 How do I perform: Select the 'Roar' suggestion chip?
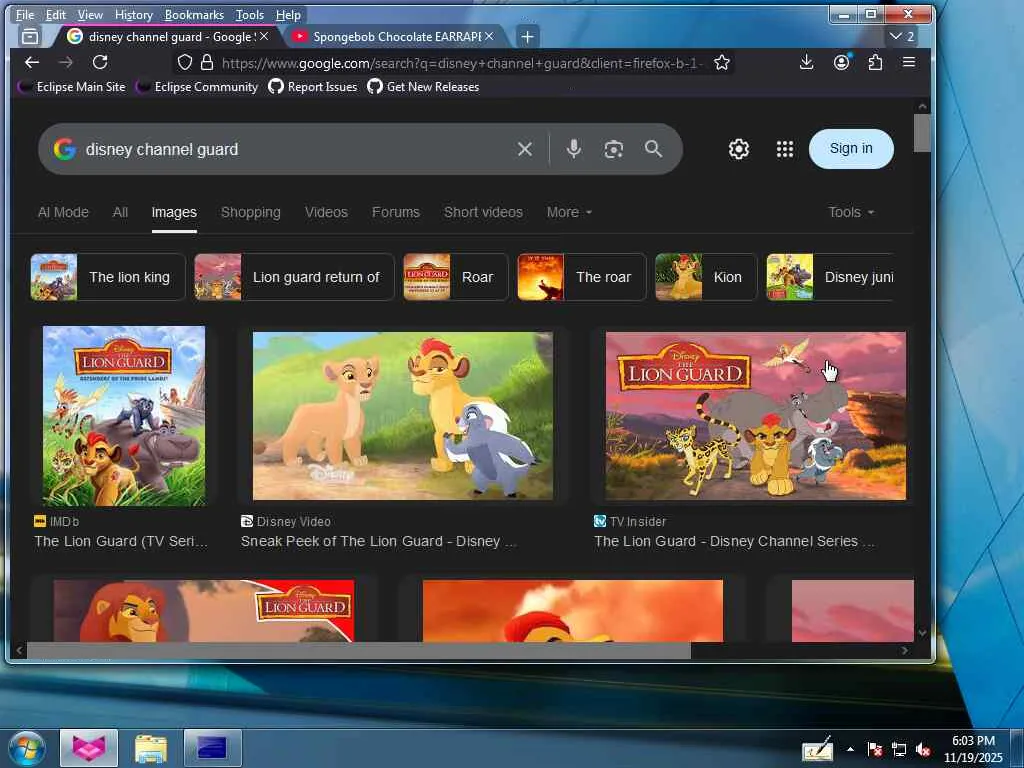tap(456, 277)
